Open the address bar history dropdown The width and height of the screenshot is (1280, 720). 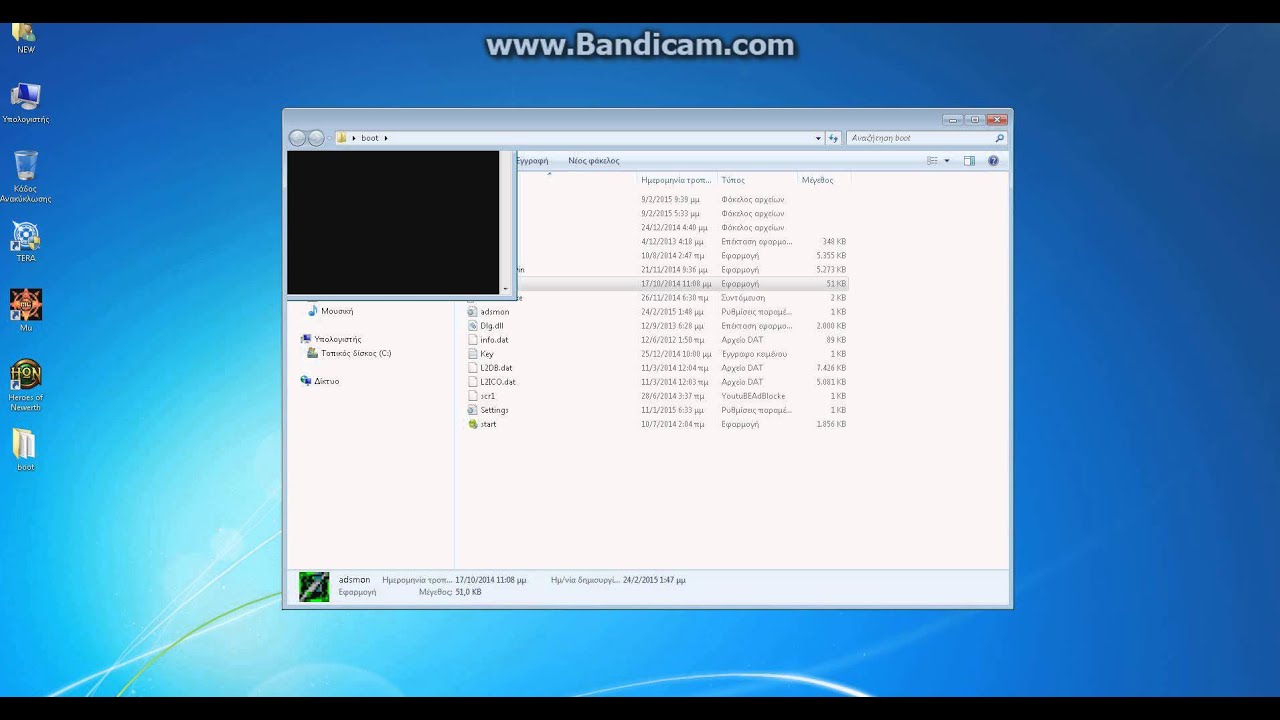point(818,138)
